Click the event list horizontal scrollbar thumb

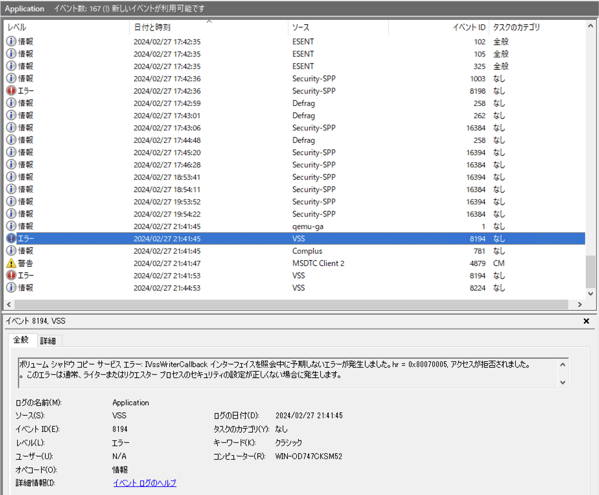point(291,304)
